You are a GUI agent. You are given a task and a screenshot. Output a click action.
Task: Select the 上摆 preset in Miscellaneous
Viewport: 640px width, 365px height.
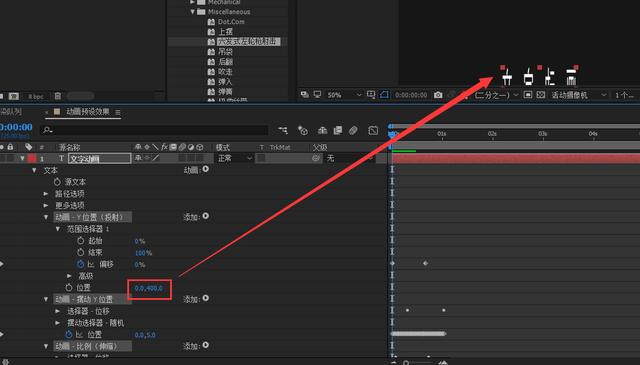[x=225, y=31]
